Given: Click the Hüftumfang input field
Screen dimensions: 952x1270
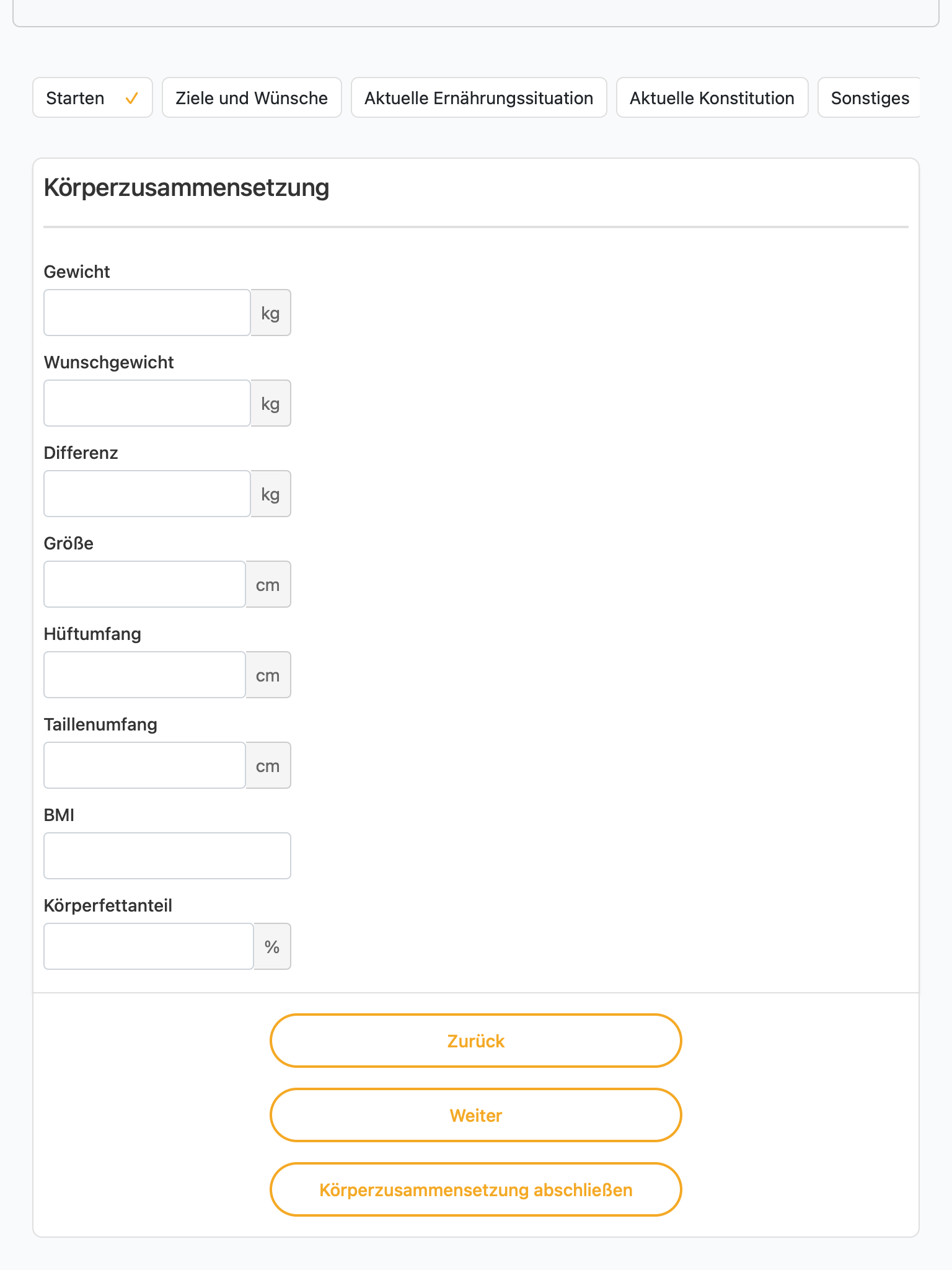Looking at the screenshot, I should [144, 675].
